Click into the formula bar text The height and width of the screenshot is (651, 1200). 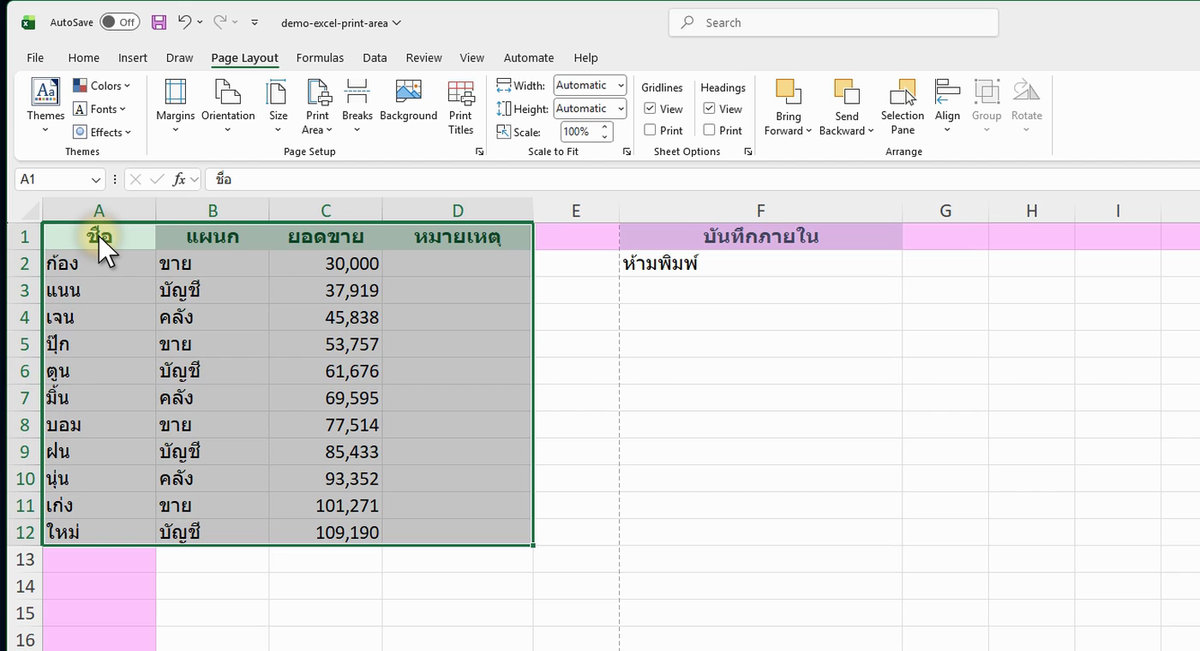(x=700, y=179)
